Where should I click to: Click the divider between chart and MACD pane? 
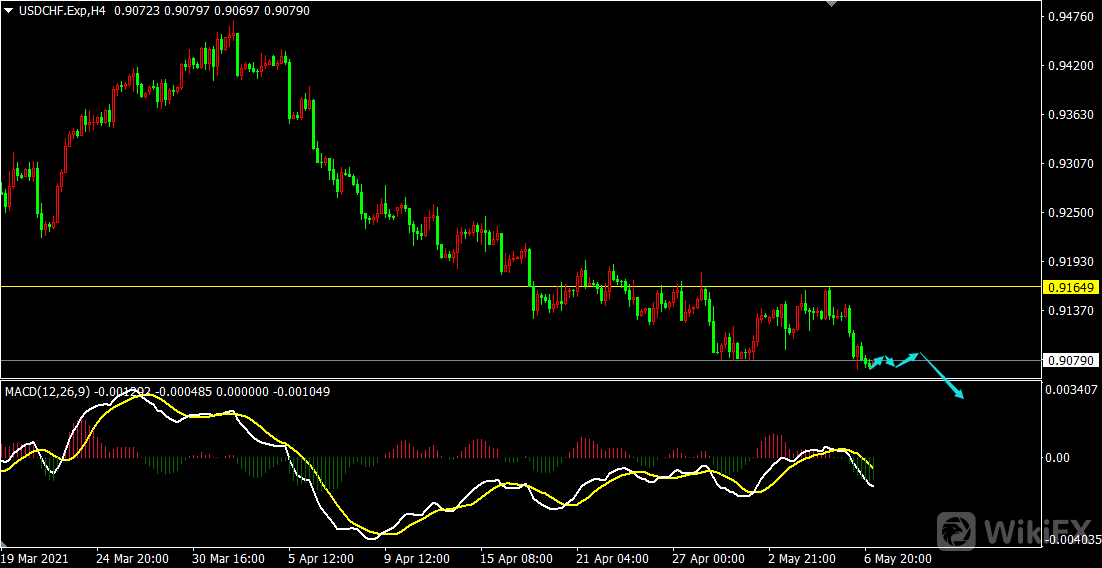pos(500,379)
